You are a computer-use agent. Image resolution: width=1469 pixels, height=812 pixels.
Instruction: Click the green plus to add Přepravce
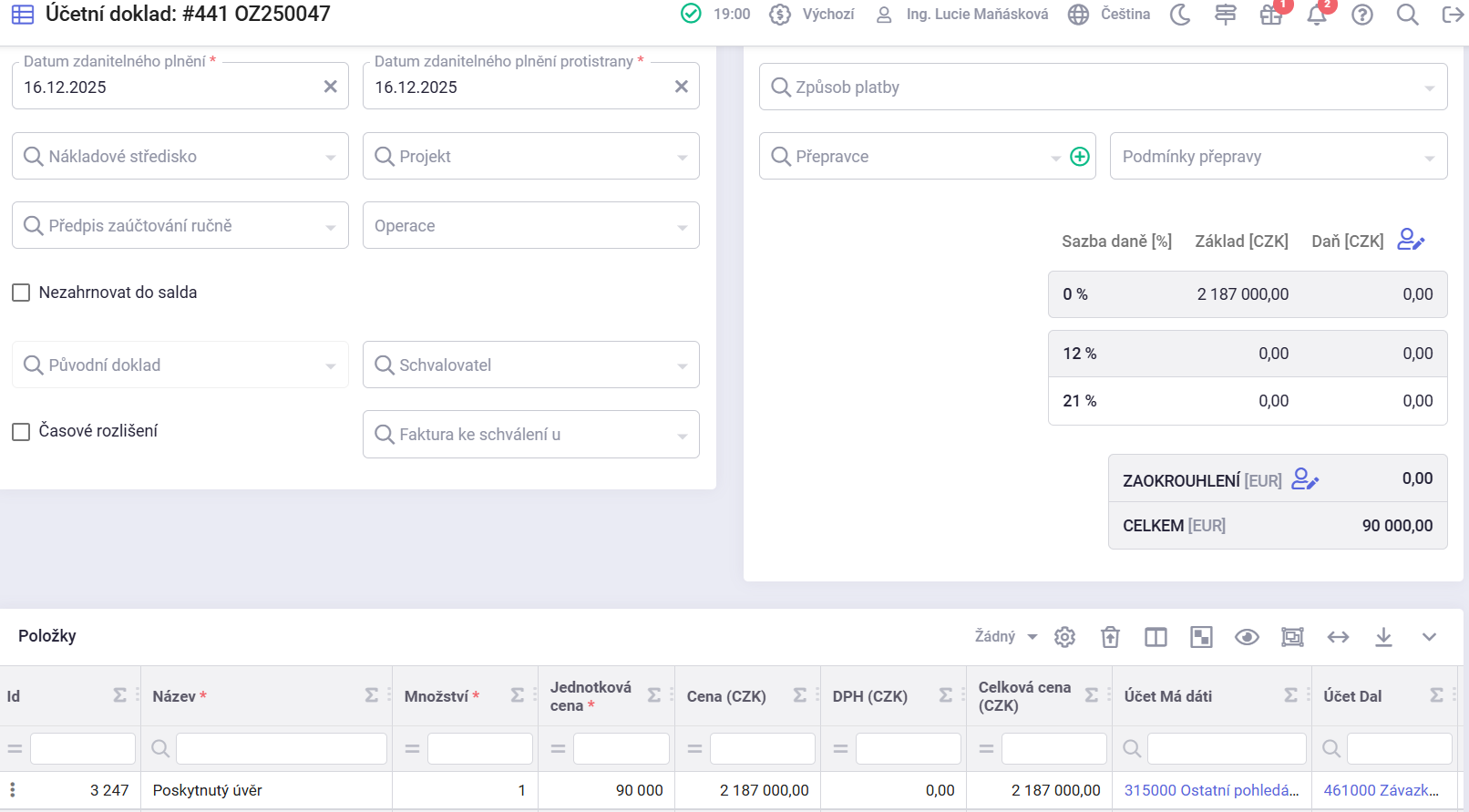pos(1080,157)
